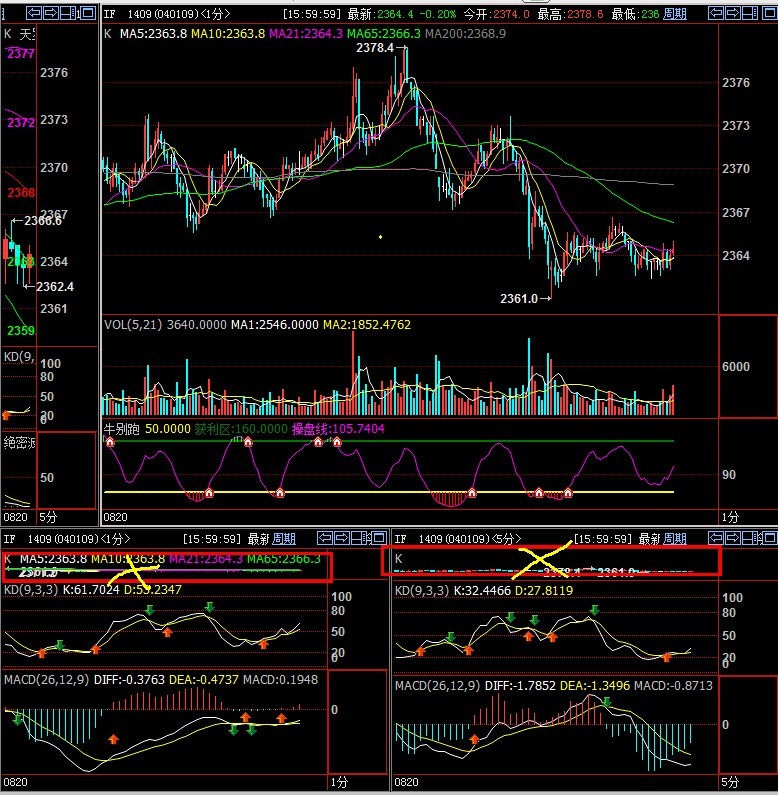Click the first house signal marker on the 牛别跑 indicator
778x795 pixels.
[x=110, y=443]
